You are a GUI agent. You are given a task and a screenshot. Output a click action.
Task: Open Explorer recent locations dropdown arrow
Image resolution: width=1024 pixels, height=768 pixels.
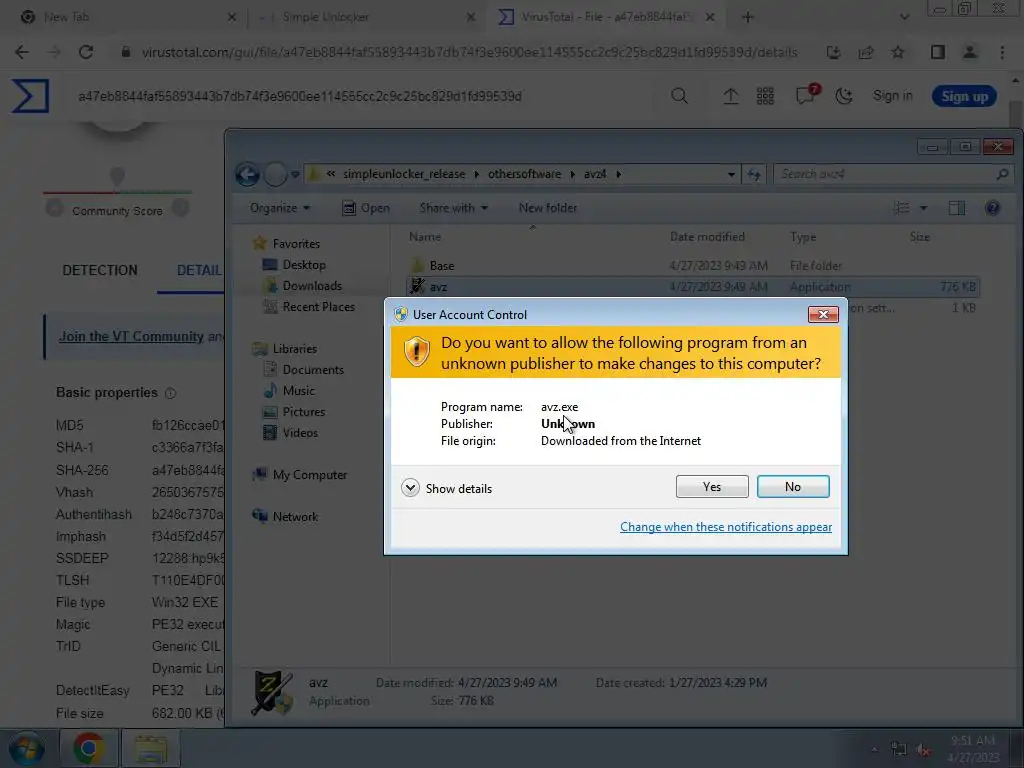point(295,174)
